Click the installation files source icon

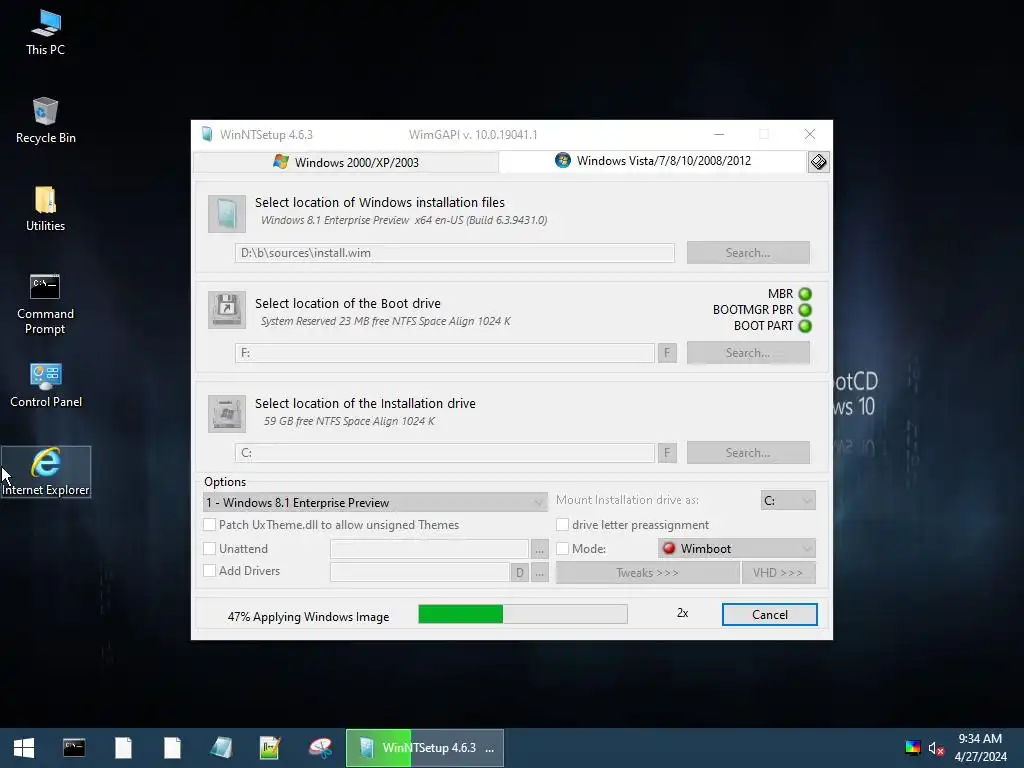[227, 214]
